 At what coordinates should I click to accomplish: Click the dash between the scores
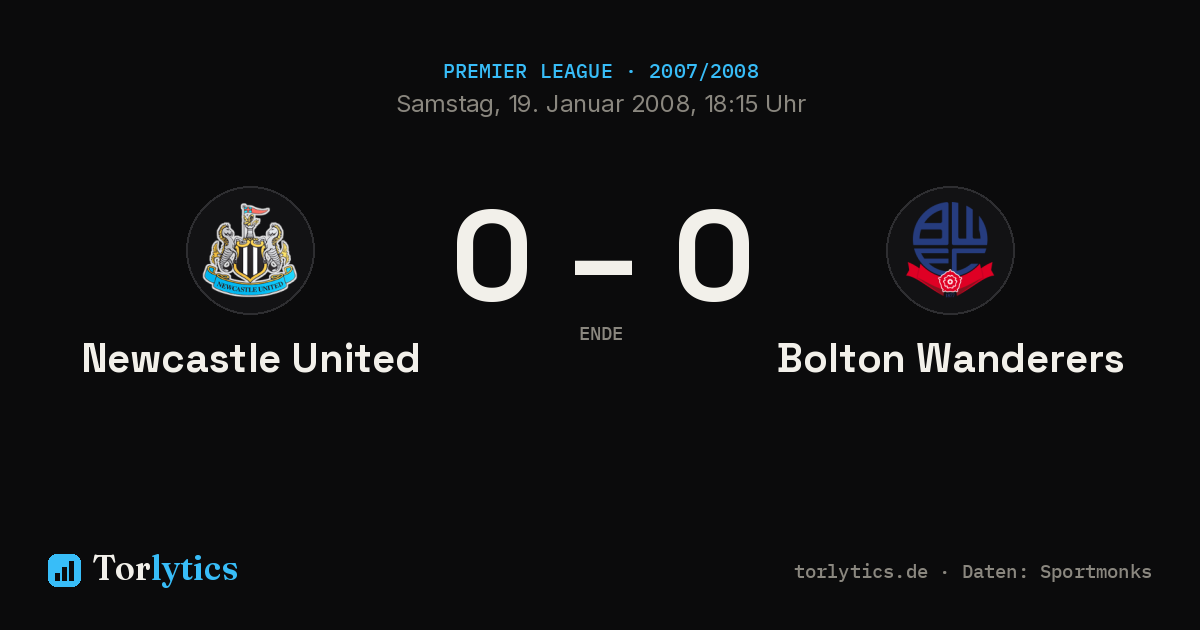pos(603,267)
